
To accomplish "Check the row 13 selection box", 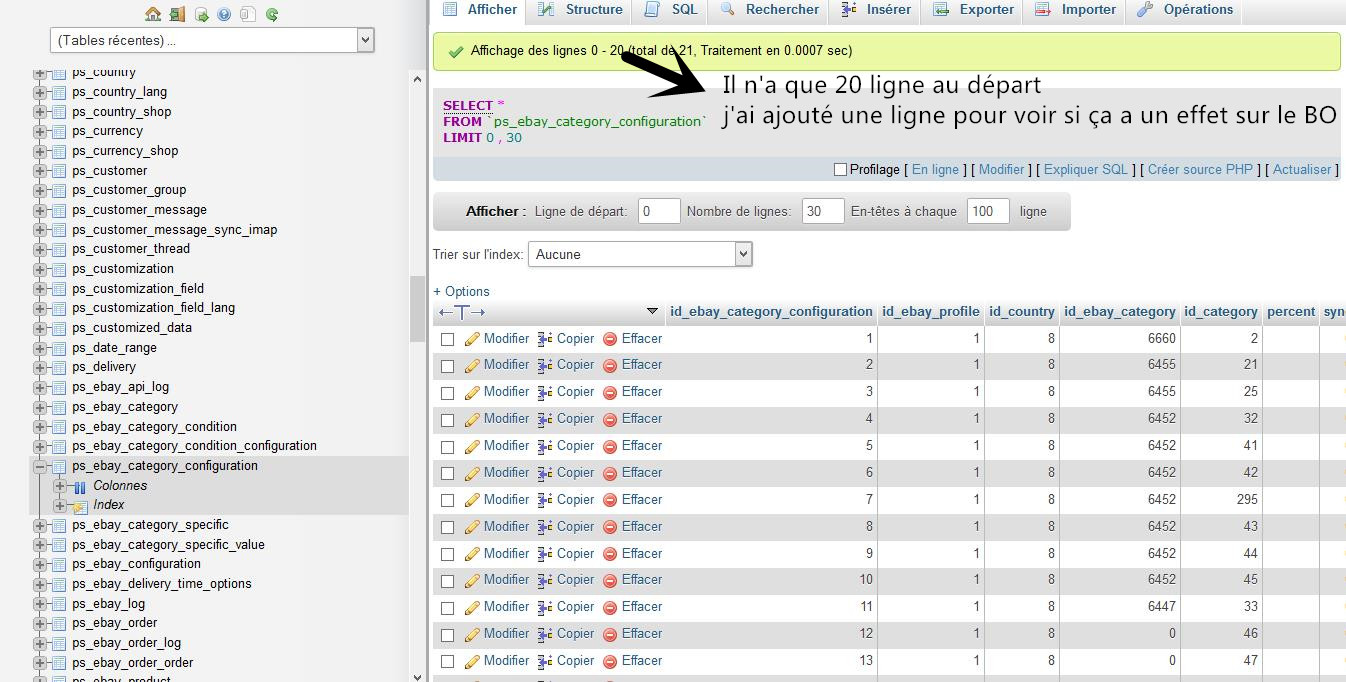I will tap(448, 661).
